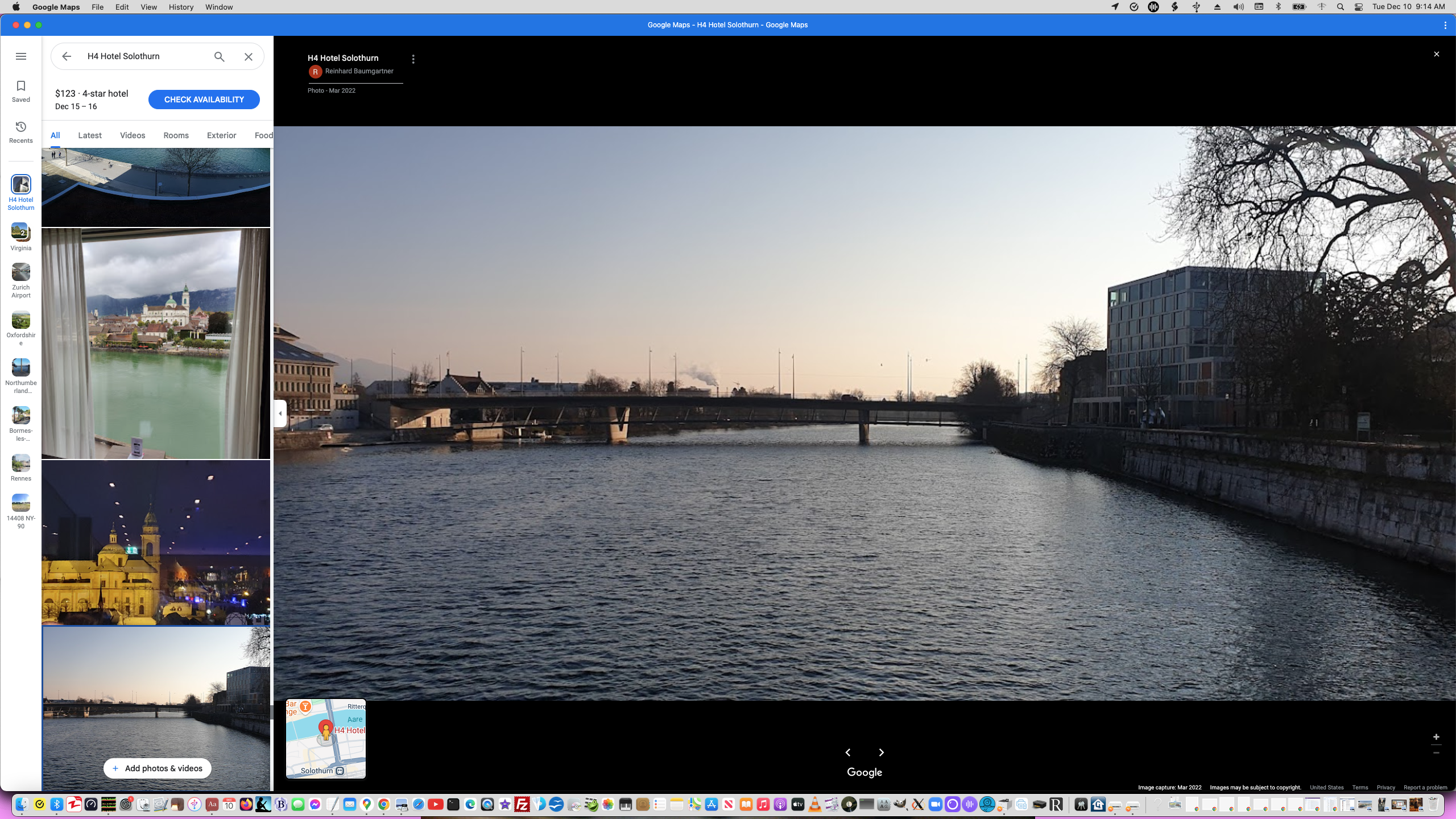Open the History menu in menu bar
1456x819 pixels.
coord(181,7)
